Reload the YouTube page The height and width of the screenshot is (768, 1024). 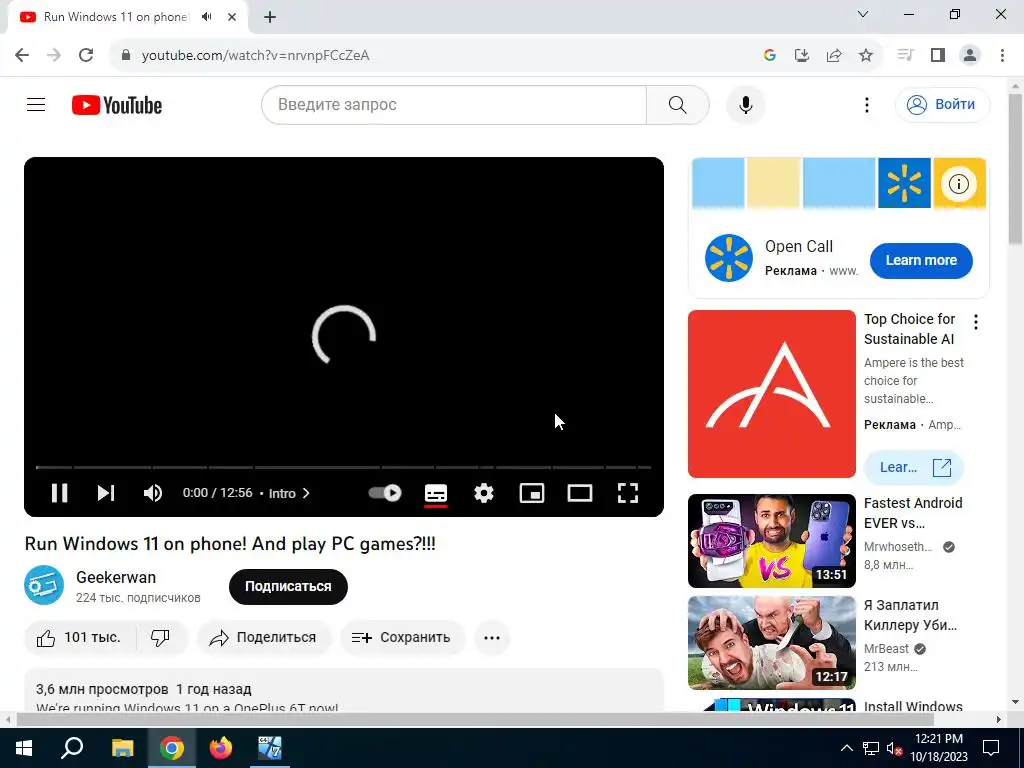pos(86,55)
